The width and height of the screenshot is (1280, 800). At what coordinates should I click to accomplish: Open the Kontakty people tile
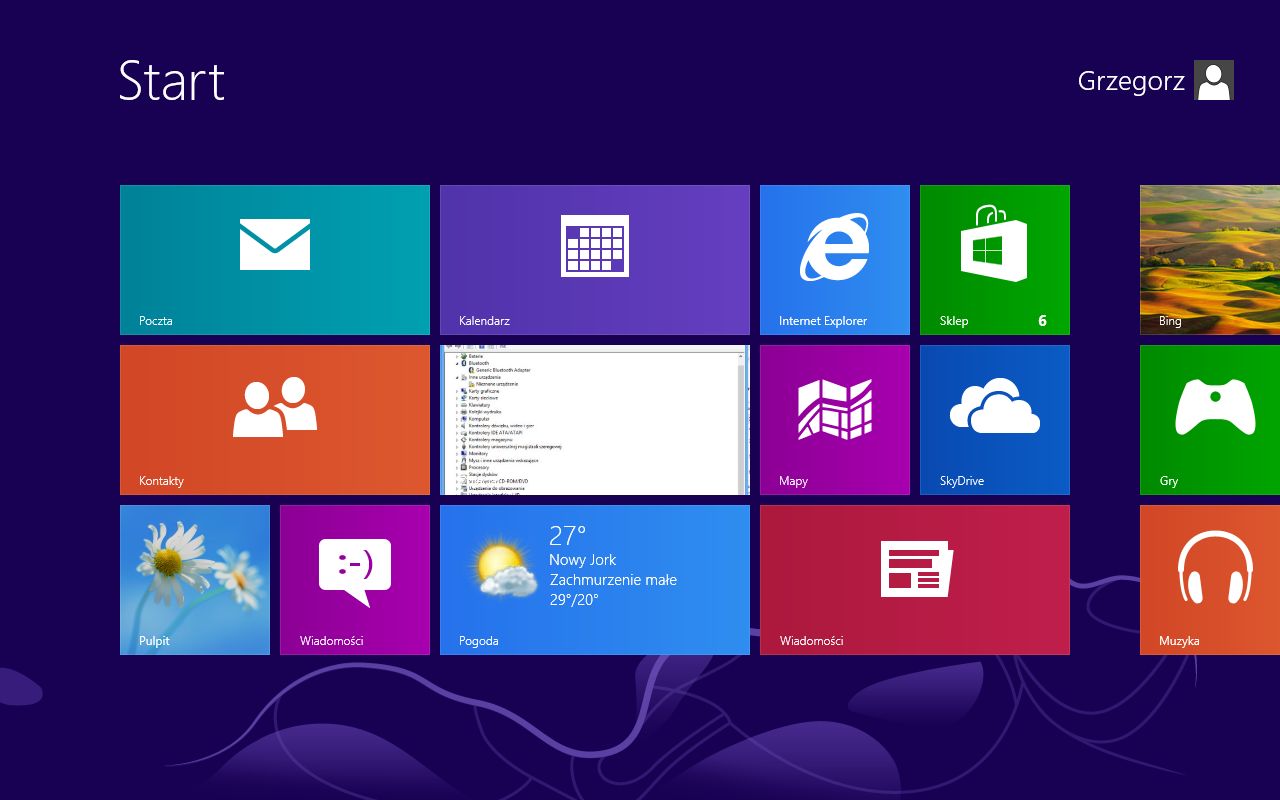coord(275,420)
